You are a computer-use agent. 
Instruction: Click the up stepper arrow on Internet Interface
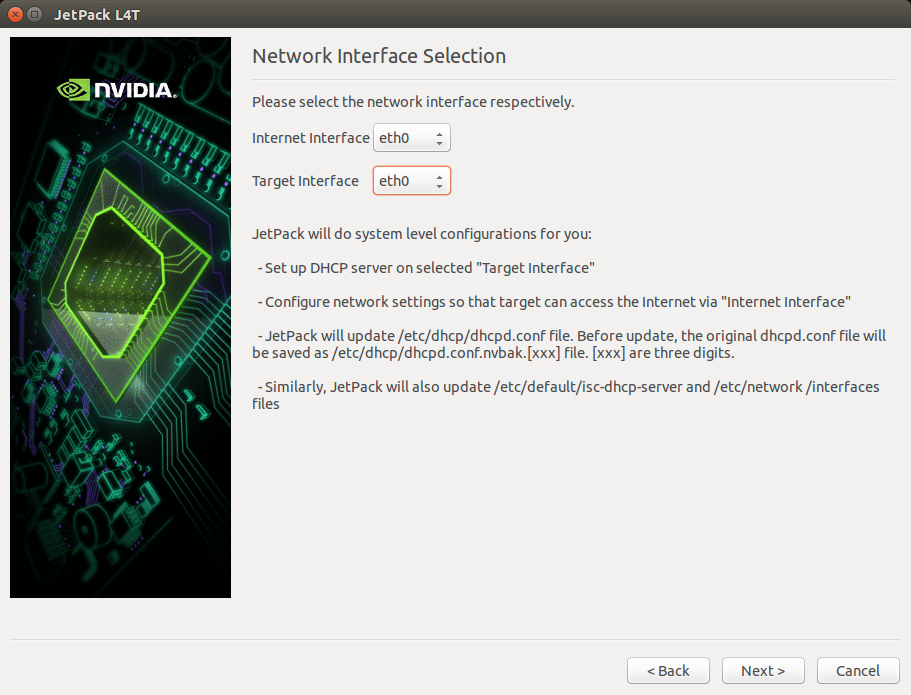(440, 133)
